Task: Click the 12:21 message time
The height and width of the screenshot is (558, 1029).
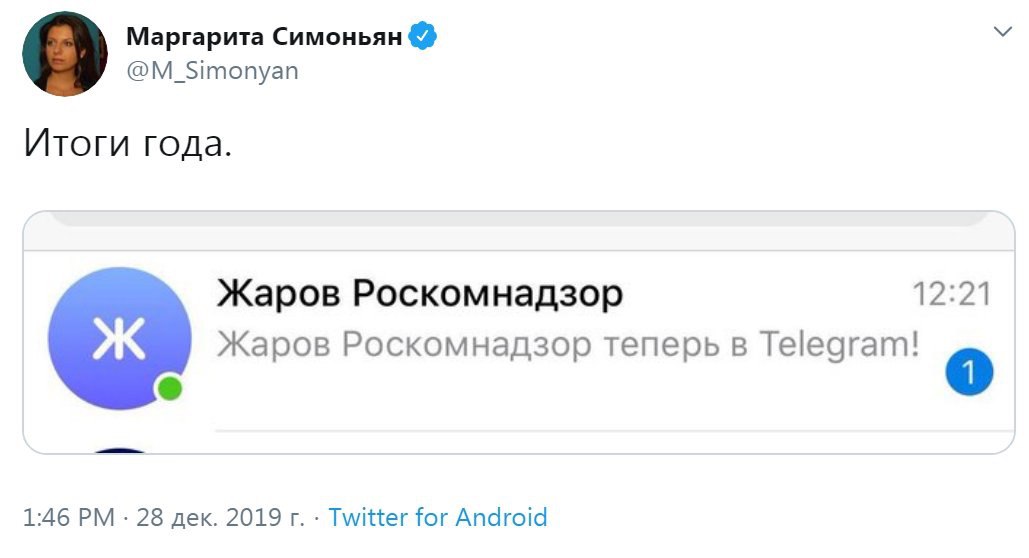Action: [952, 293]
